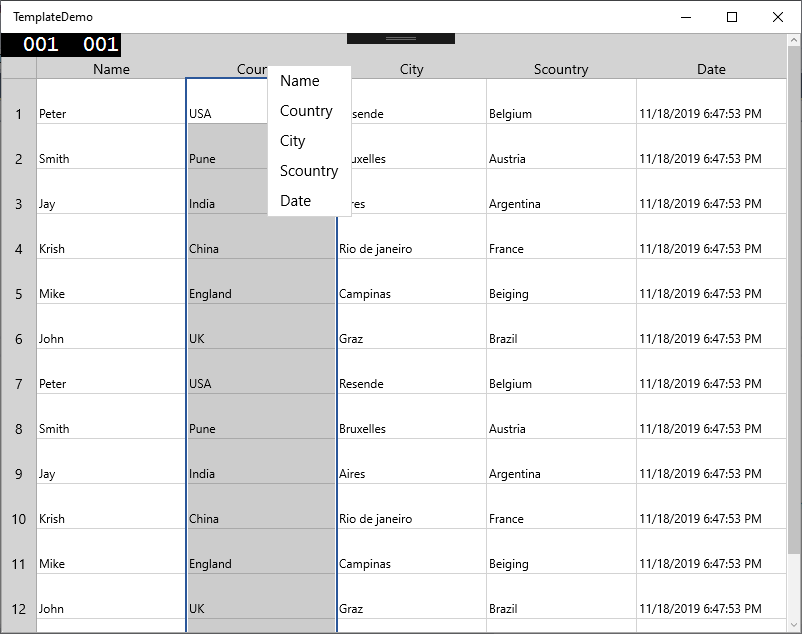Click the right "001" counter display
This screenshot has width=802, height=634.
pos(99,44)
